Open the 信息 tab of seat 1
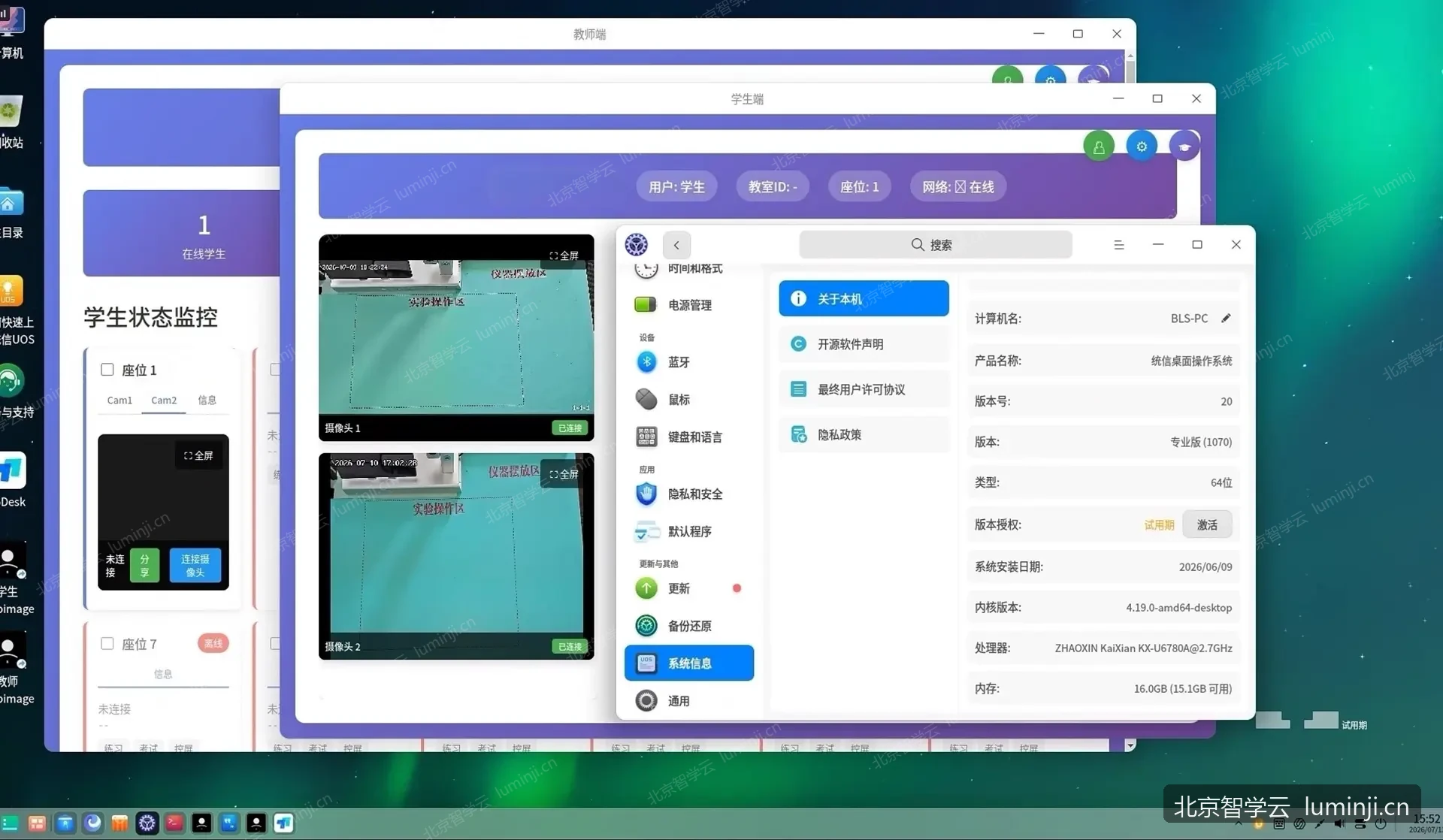The width and height of the screenshot is (1443, 840). point(207,400)
